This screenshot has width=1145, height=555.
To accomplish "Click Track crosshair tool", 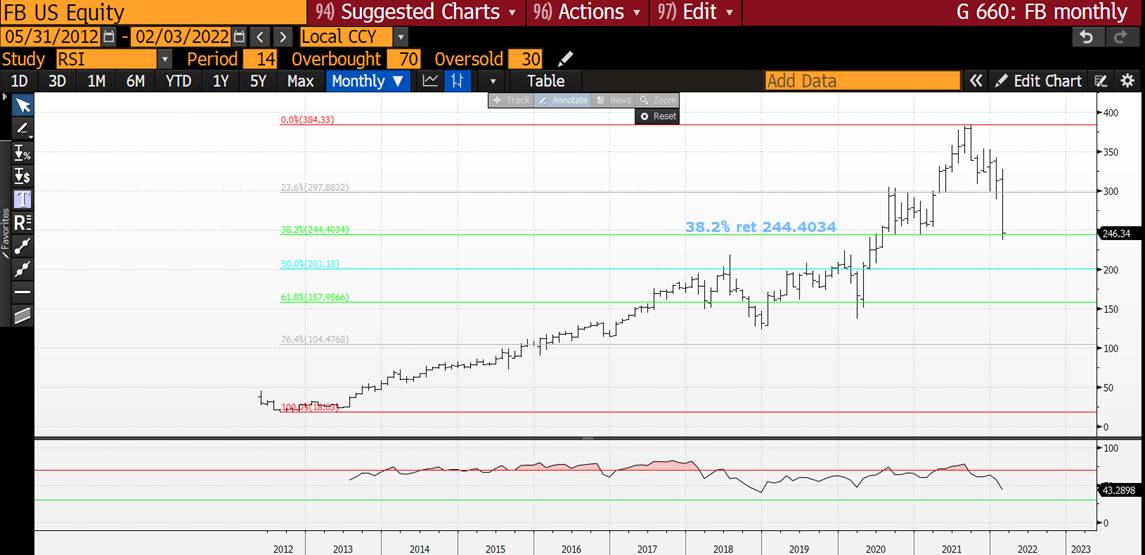I will tap(510, 100).
